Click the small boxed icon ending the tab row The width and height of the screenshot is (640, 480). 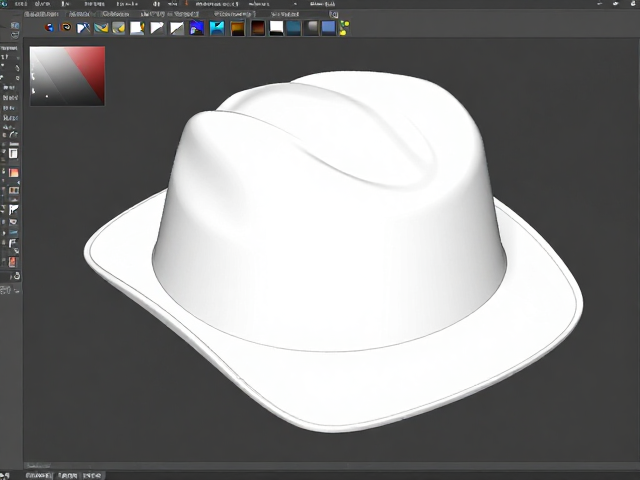[334, 14]
